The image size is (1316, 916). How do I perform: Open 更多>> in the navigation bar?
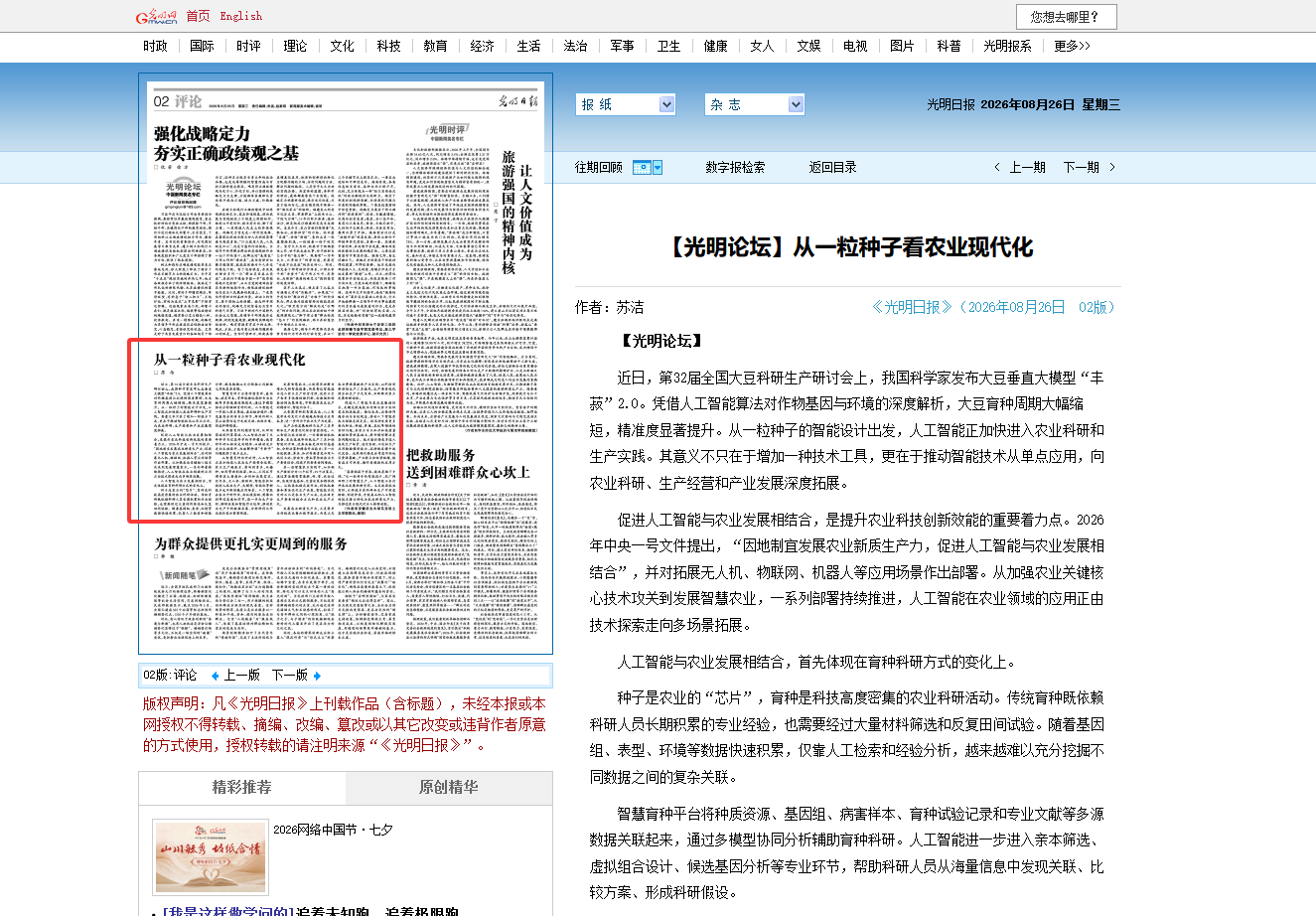tap(1072, 46)
